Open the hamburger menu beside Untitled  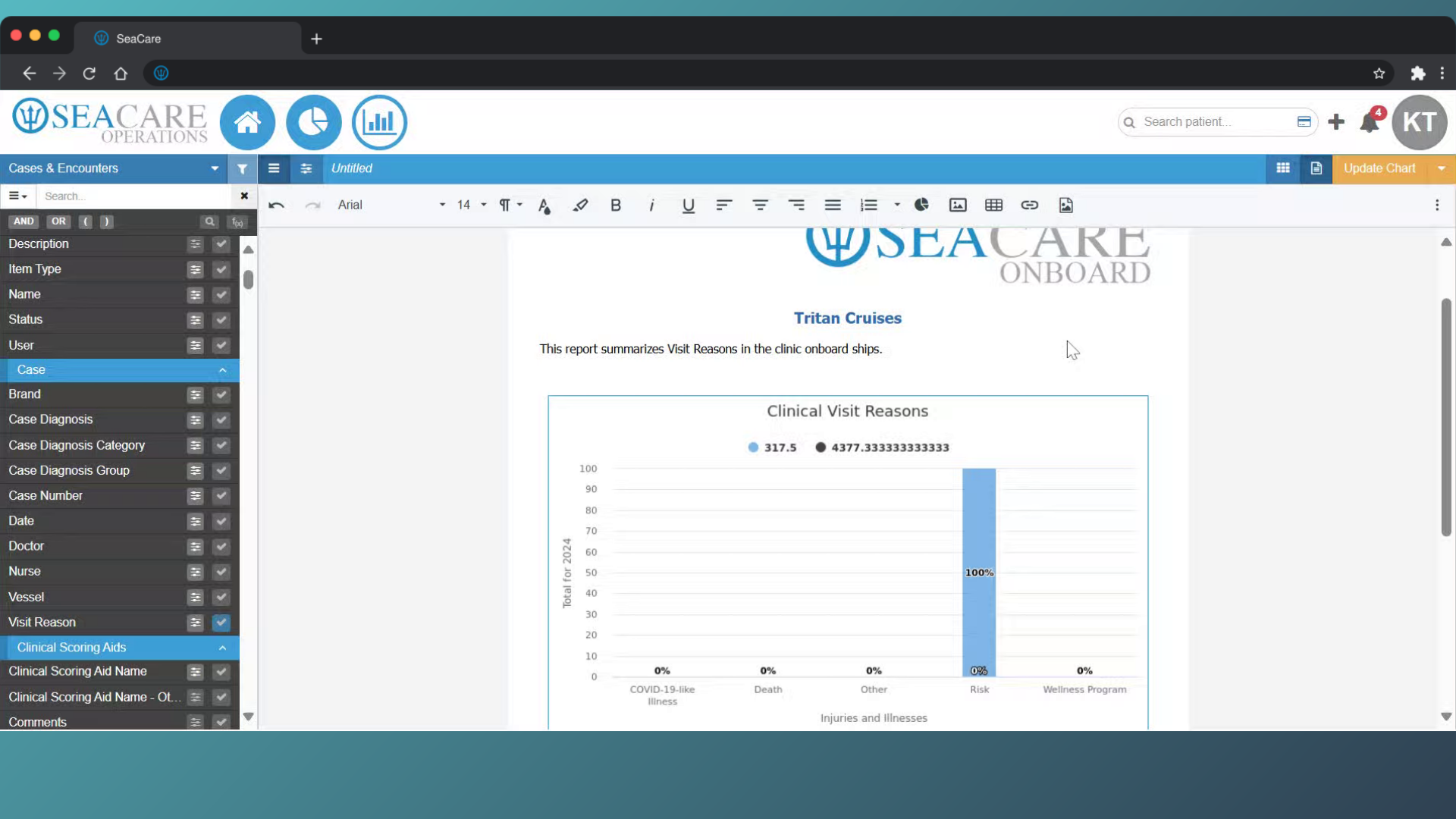tap(274, 168)
